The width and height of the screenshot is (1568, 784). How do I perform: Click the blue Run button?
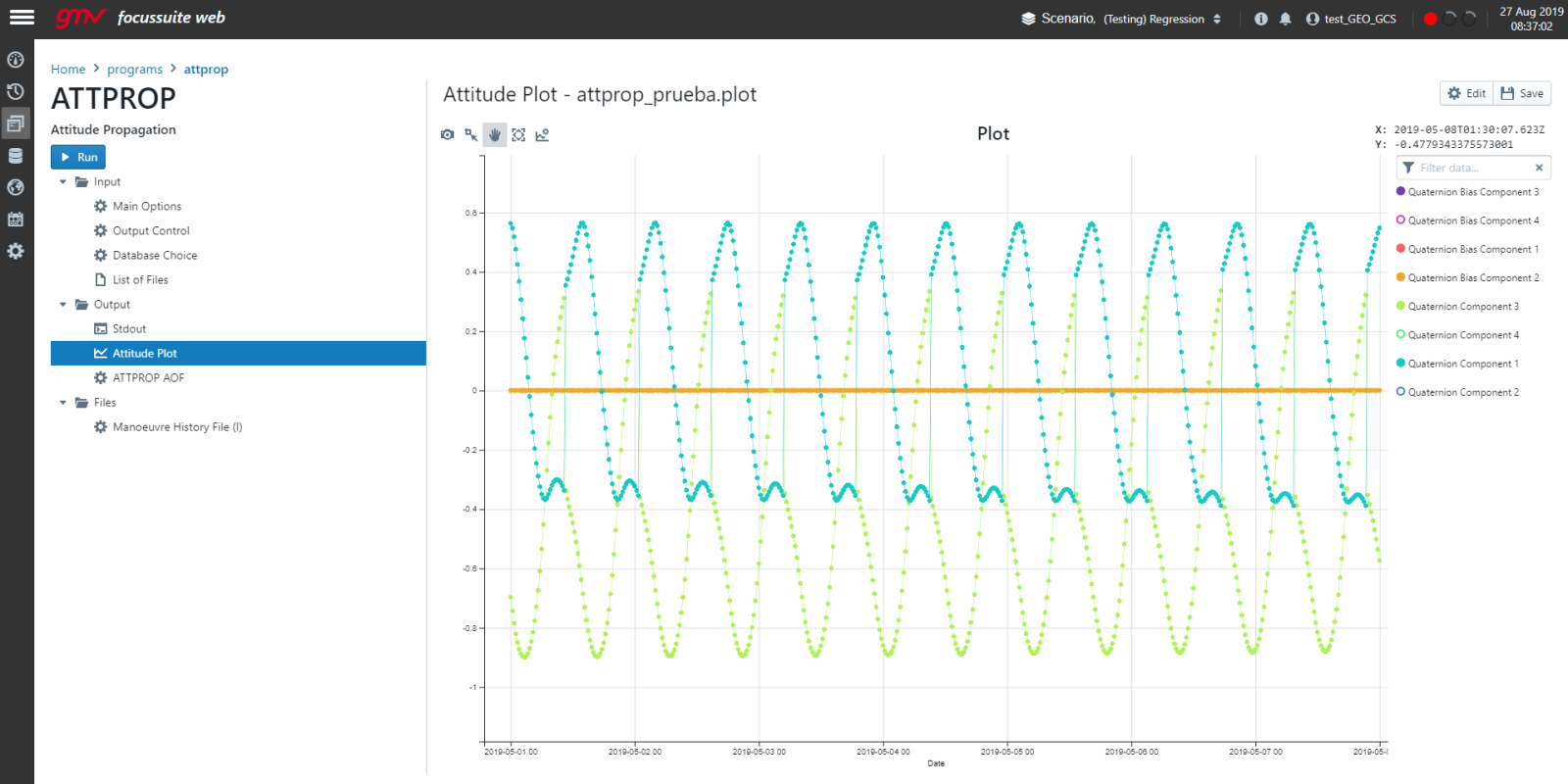click(78, 157)
